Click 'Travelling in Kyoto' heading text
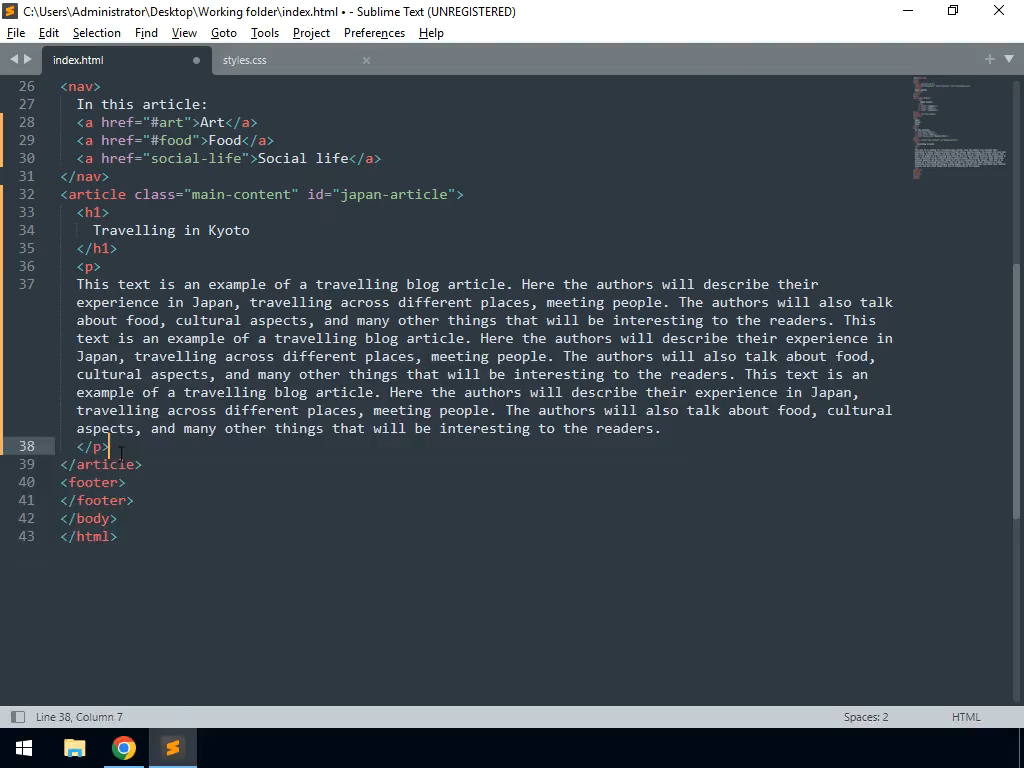 tap(171, 230)
